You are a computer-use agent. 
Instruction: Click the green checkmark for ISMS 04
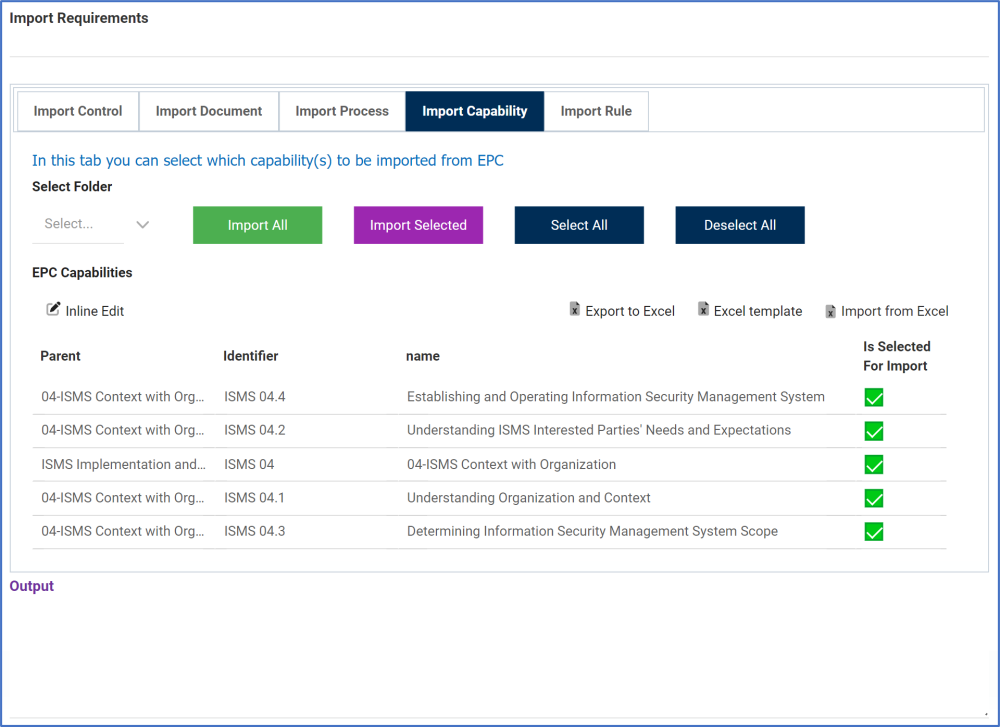pyautogui.click(x=873, y=464)
